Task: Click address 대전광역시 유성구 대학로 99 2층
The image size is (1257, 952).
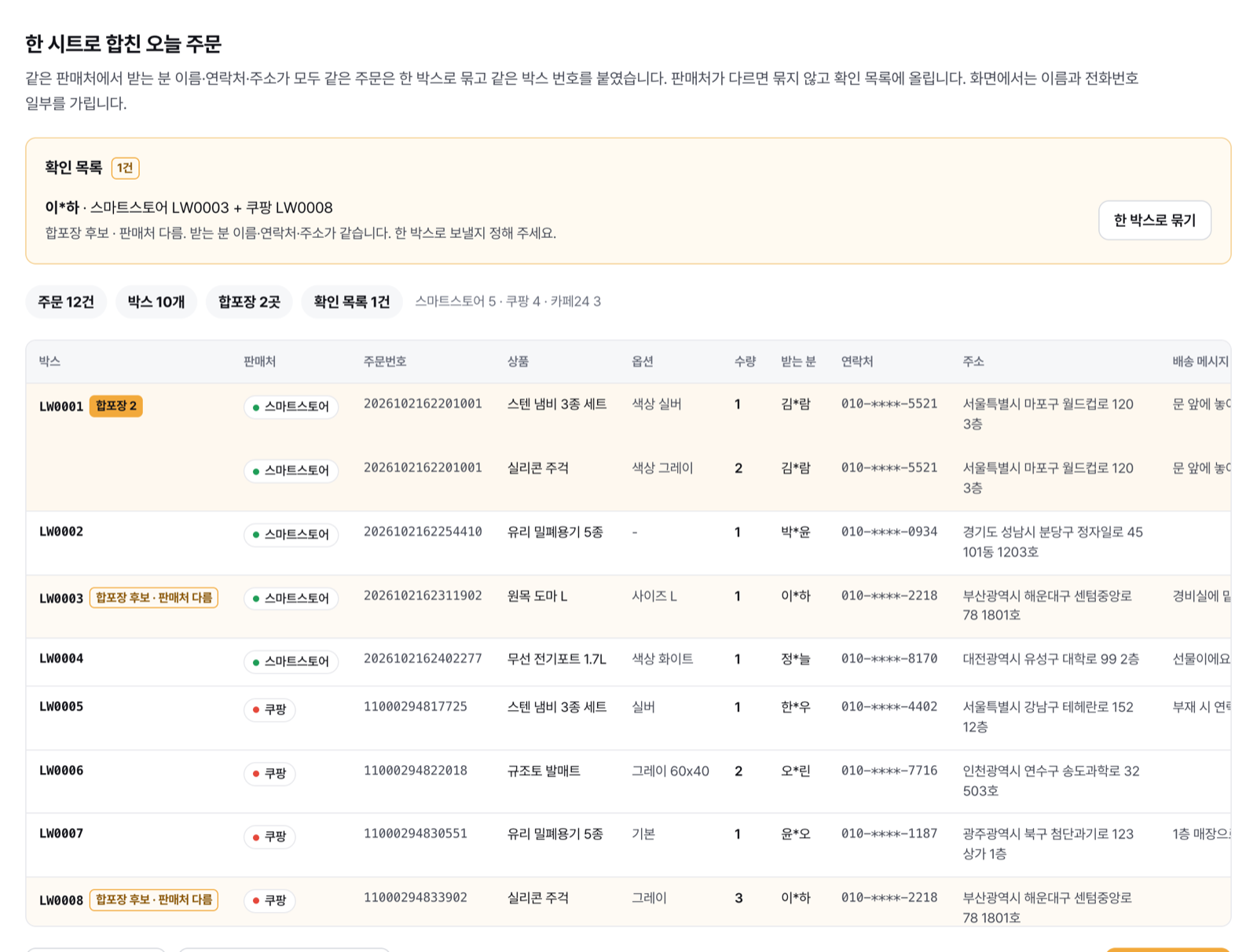Action: [1051, 659]
